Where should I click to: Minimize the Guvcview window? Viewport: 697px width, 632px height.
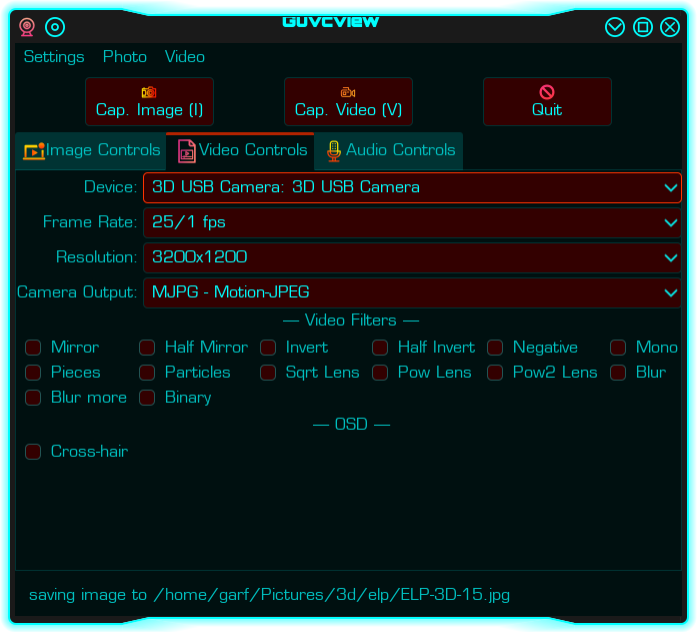pyautogui.click(x=615, y=27)
